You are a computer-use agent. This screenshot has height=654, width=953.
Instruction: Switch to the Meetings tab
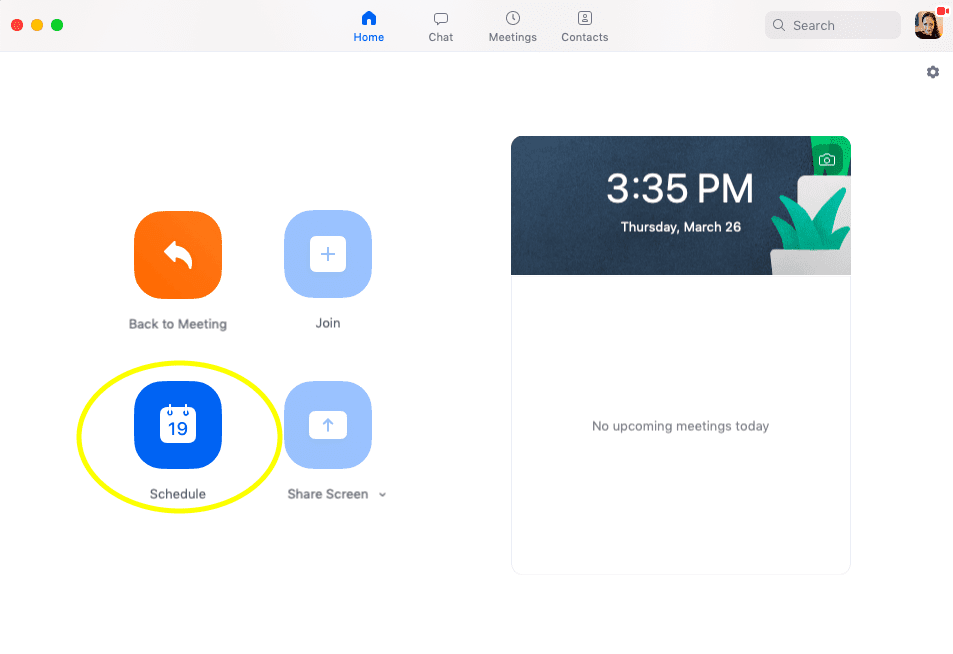coord(512,27)
